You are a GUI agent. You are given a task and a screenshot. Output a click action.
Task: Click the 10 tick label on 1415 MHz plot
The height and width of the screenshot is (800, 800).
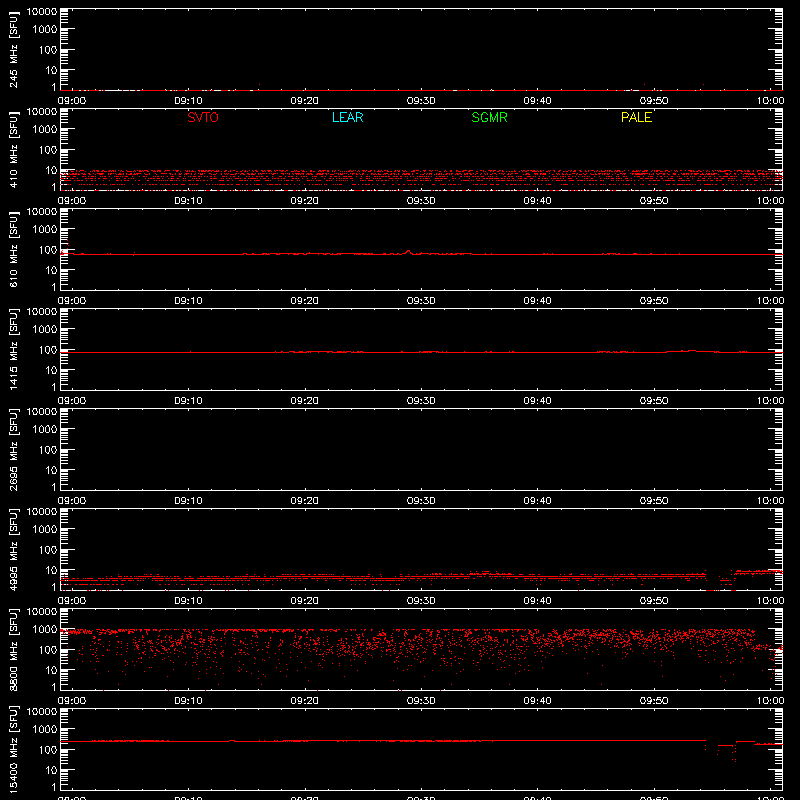tap(52, 370)
